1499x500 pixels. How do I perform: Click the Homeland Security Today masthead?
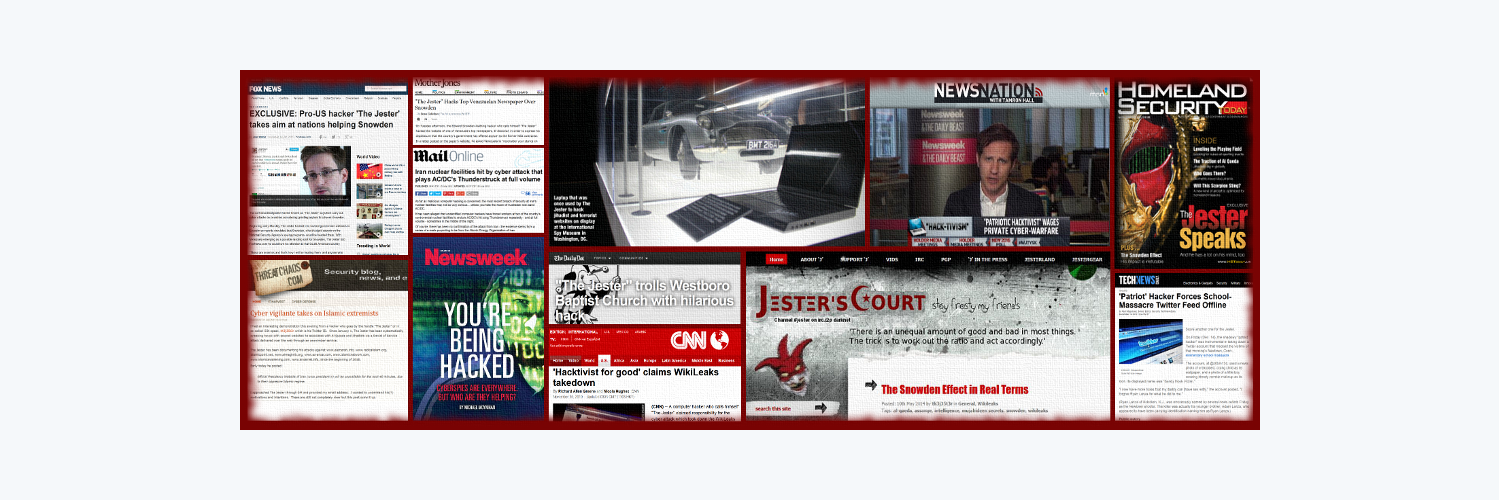pyautogui.click(x=1182, y=98)
